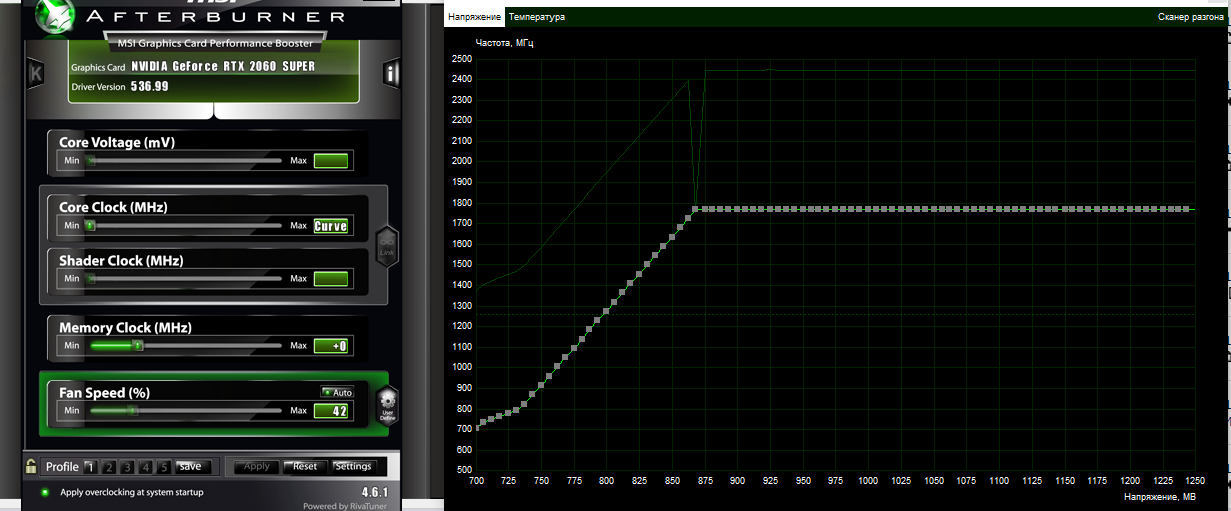Select profile slot 1
The height and width of the screenshot is (511, 1231).
[90, 466]
